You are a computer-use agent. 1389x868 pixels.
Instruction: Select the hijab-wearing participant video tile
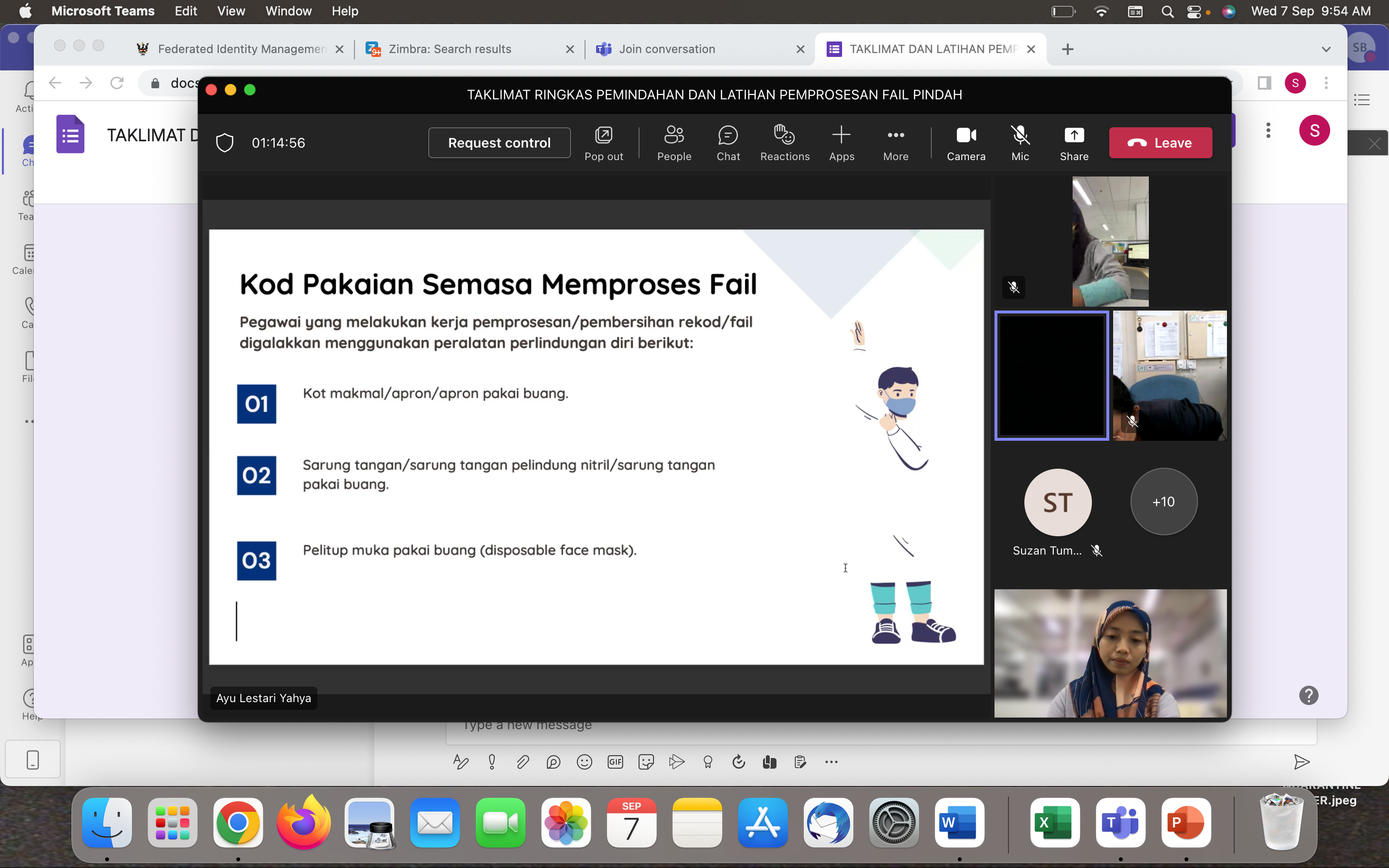pos(1110,653)
